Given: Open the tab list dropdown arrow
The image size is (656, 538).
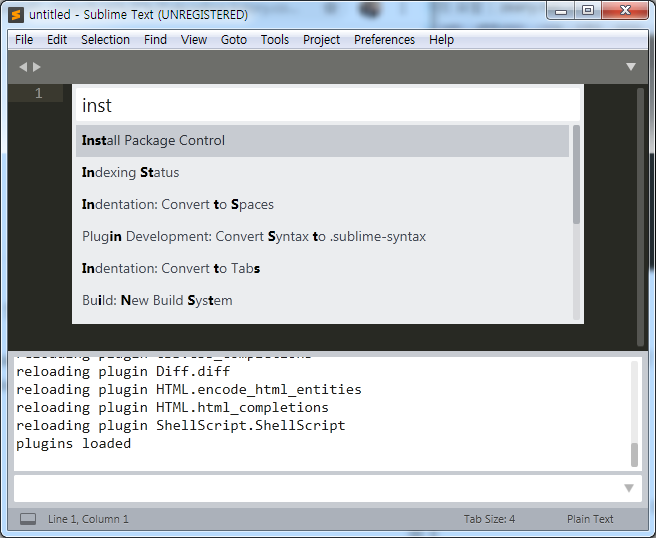Looking at the screenshot, I should 631,67.
